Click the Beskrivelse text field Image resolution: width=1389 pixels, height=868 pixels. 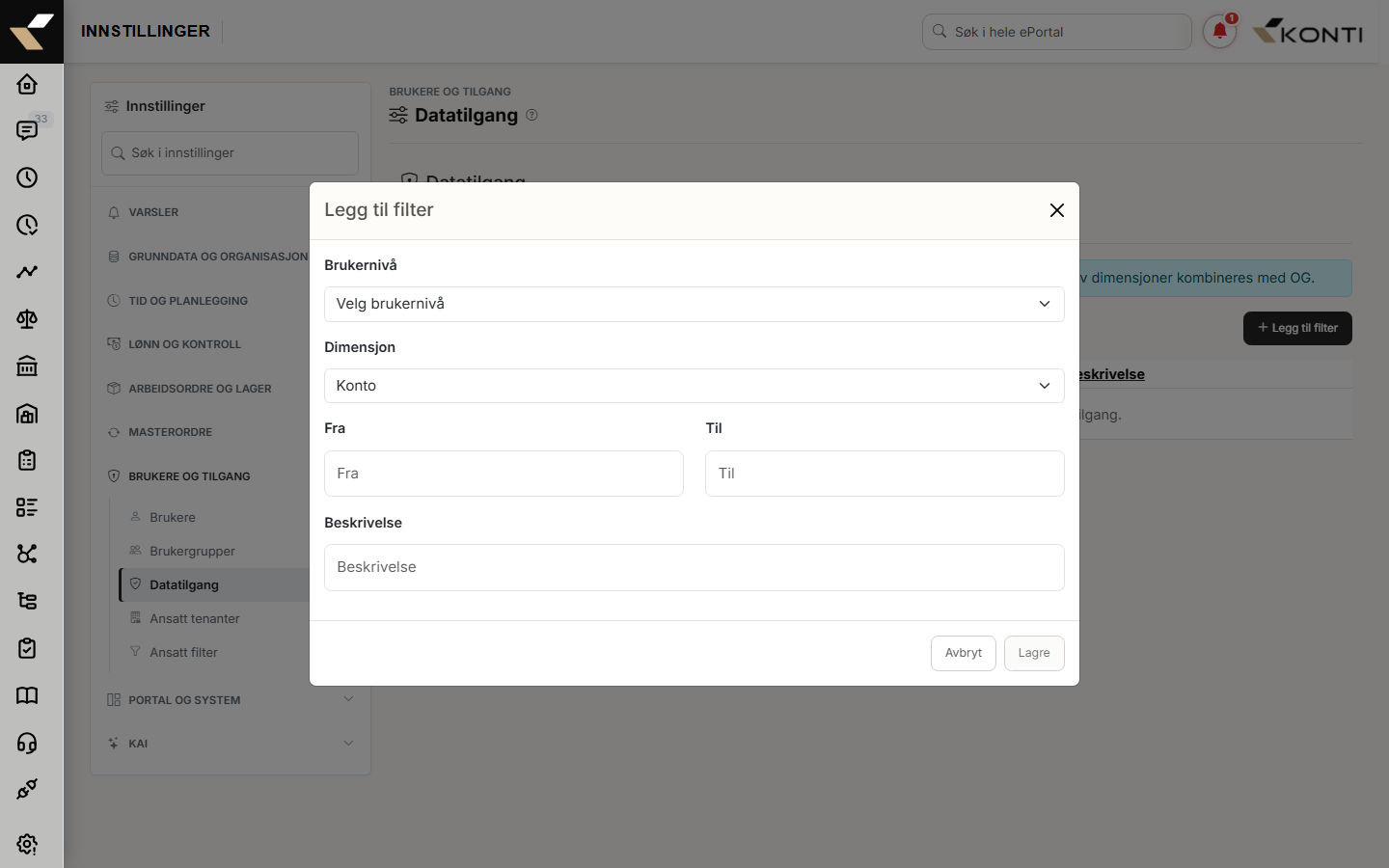(x=694, y=567)
